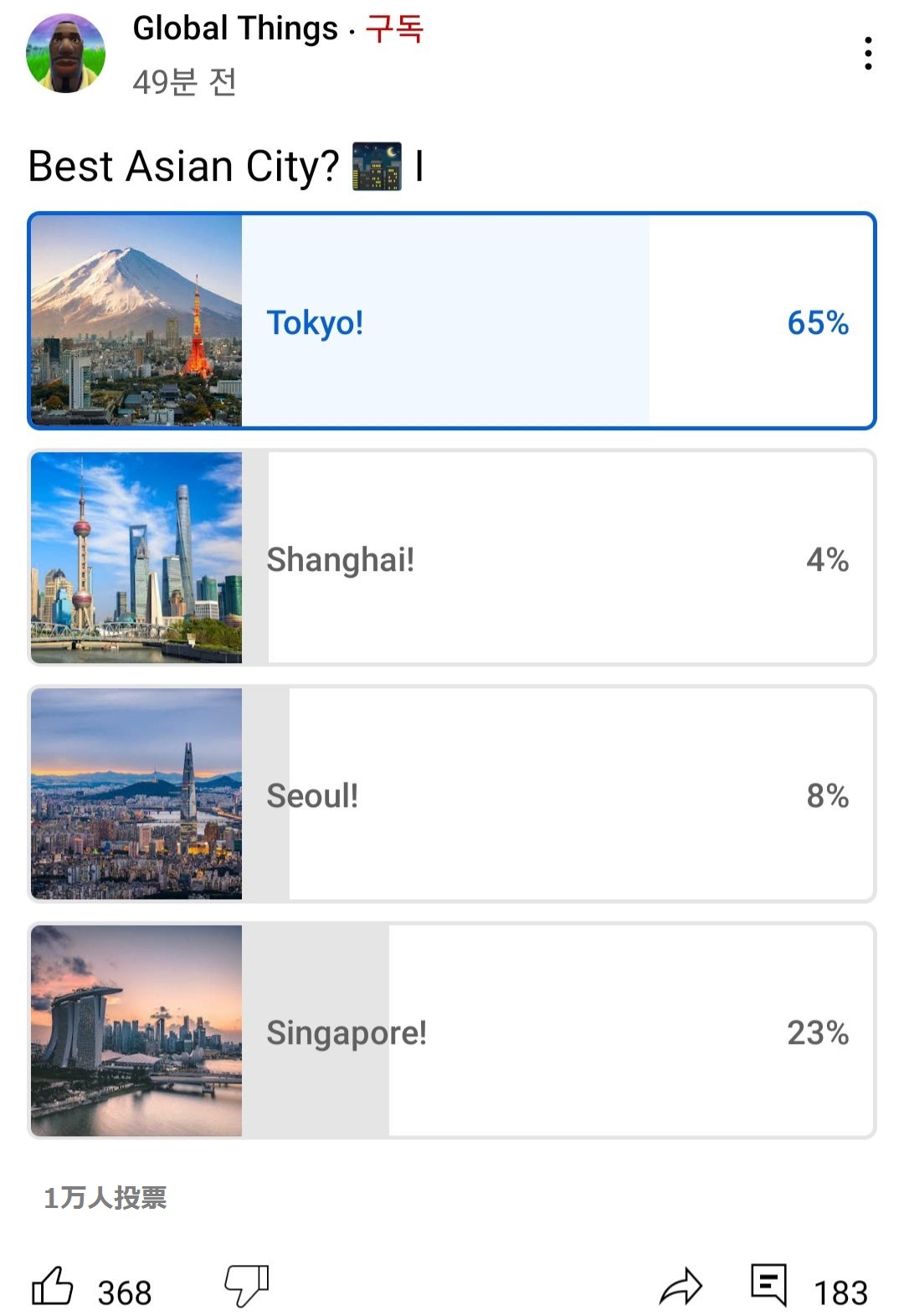The image size is (904, 1316).
Task: Tap the Global Things channel avatar
Action: point(66,54)
